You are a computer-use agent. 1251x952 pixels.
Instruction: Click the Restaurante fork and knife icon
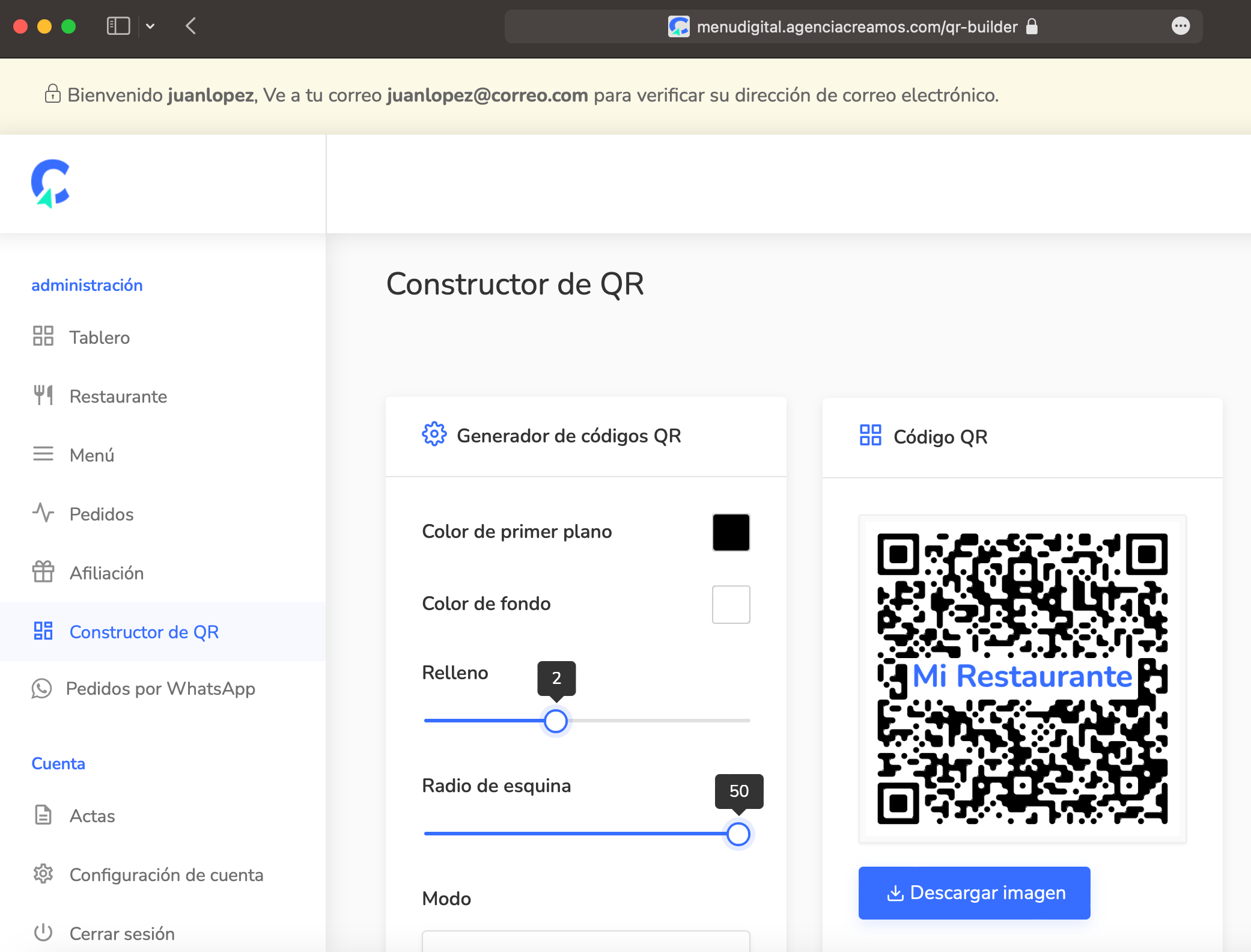coord(43,395)
